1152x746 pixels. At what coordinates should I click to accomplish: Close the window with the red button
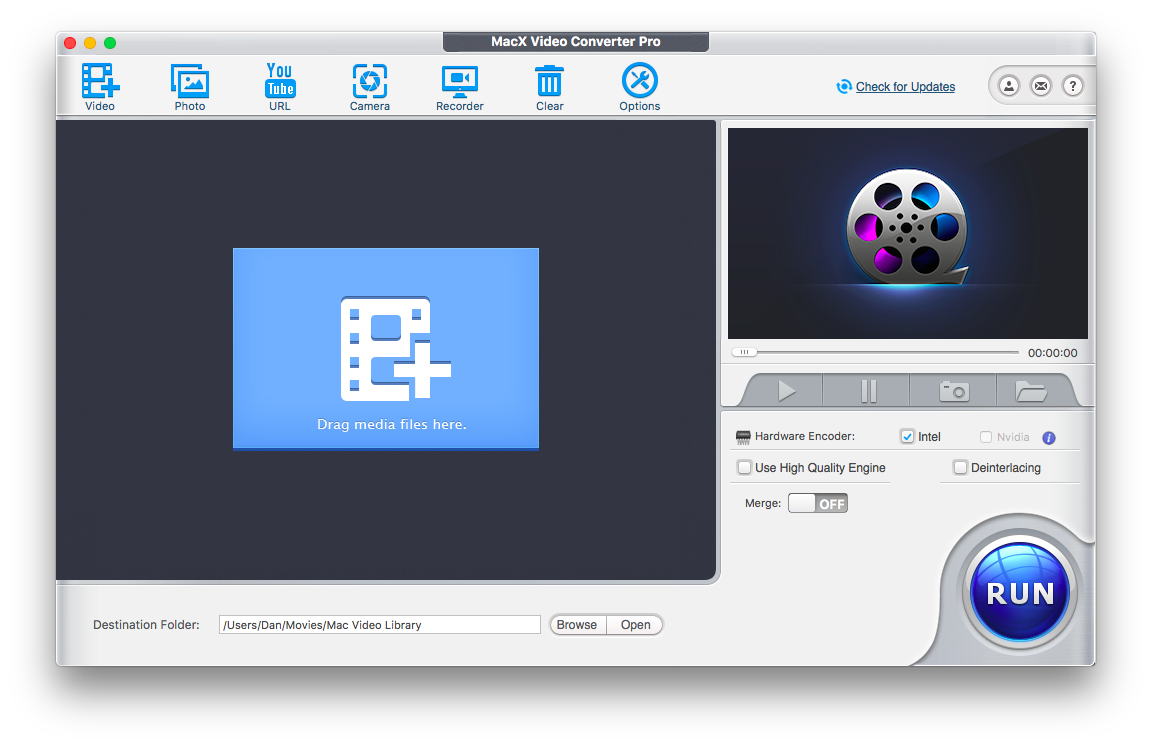click(71, 43)
